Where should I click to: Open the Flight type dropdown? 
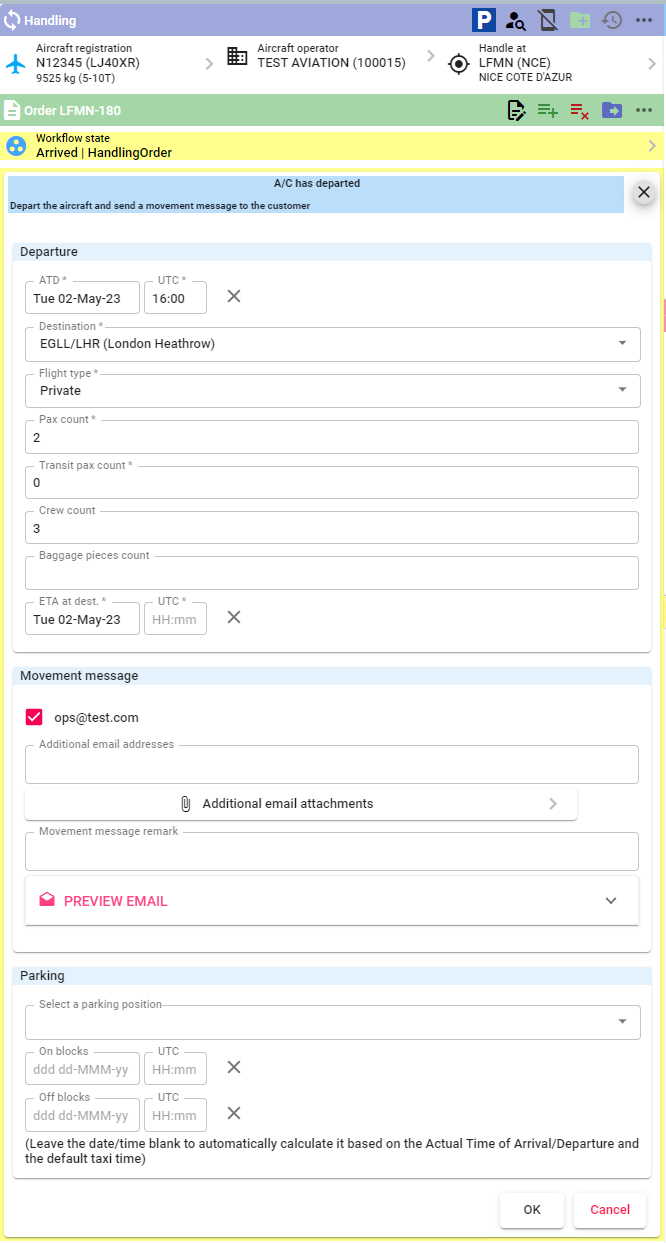tap(333, 390)
